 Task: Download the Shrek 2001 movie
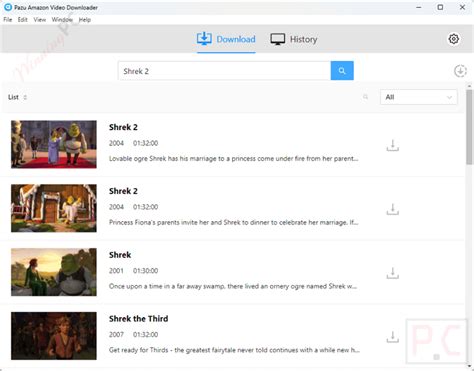coord(393,273)
